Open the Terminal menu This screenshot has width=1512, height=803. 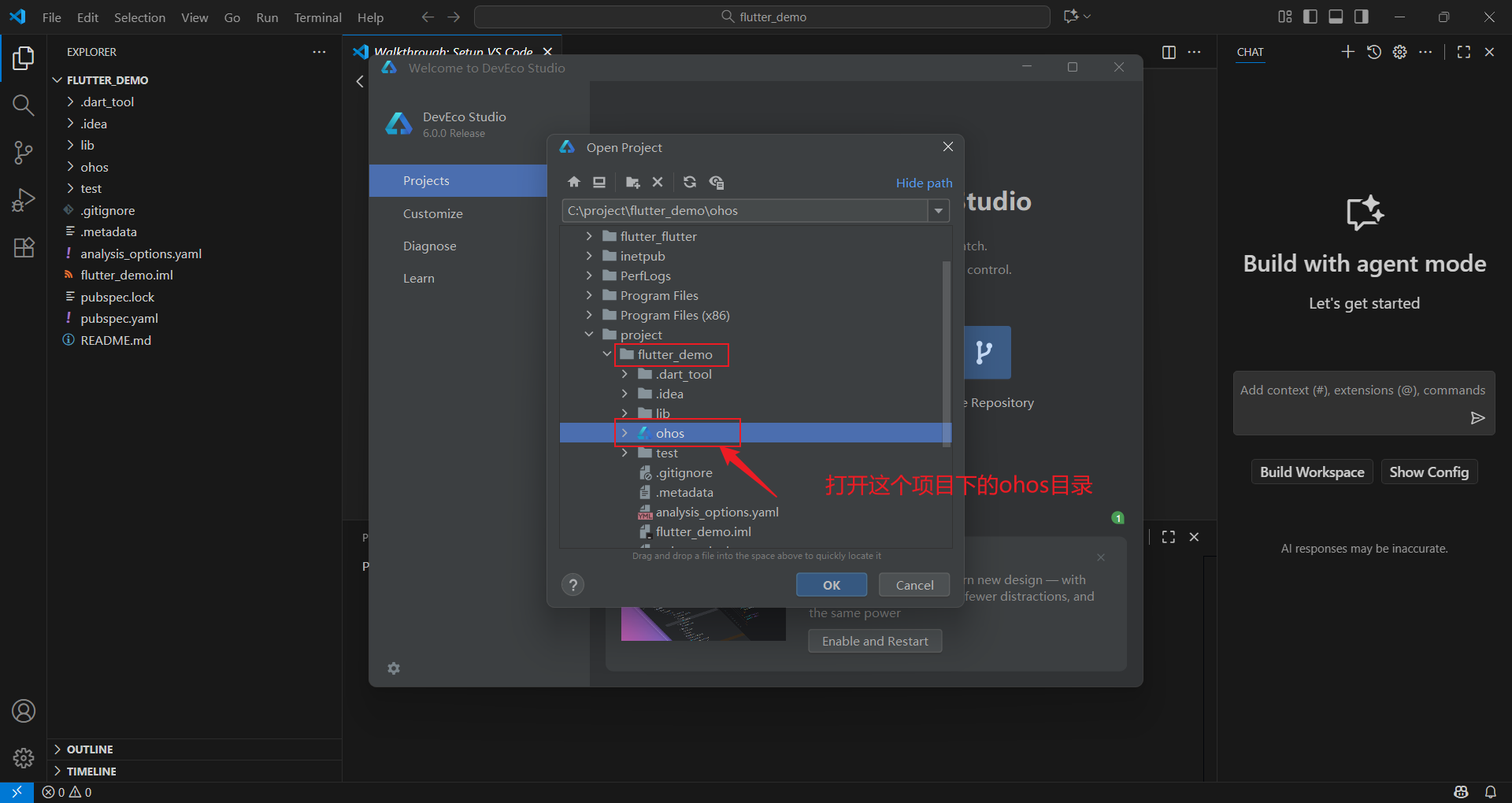(318, 17)
